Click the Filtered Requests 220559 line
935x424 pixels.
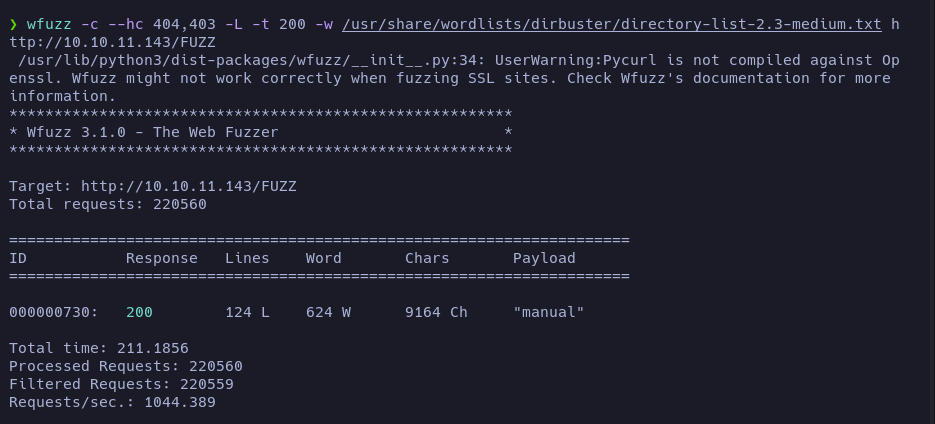(x=125, y=384)
